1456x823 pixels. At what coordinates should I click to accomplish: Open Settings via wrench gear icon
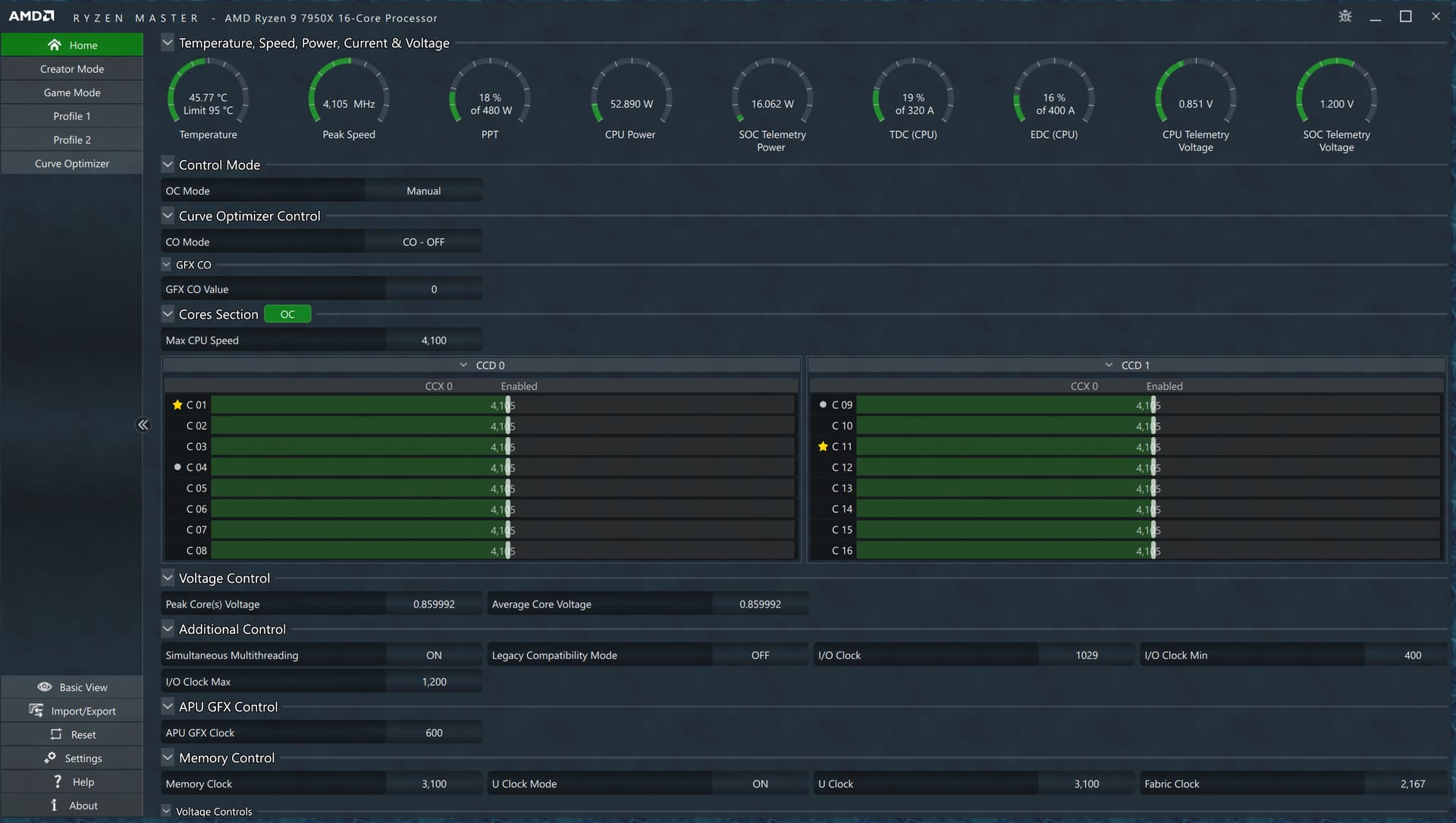pos(50,758)
